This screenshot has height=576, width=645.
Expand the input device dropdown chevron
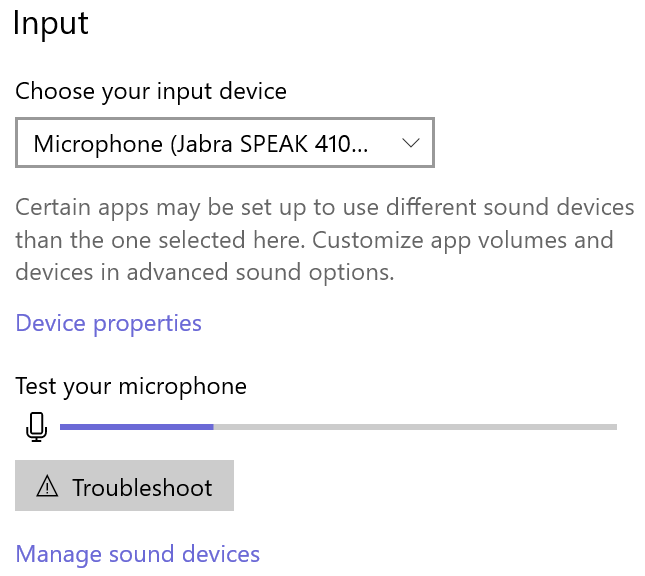pyautogui.click(x=410, y=143)
